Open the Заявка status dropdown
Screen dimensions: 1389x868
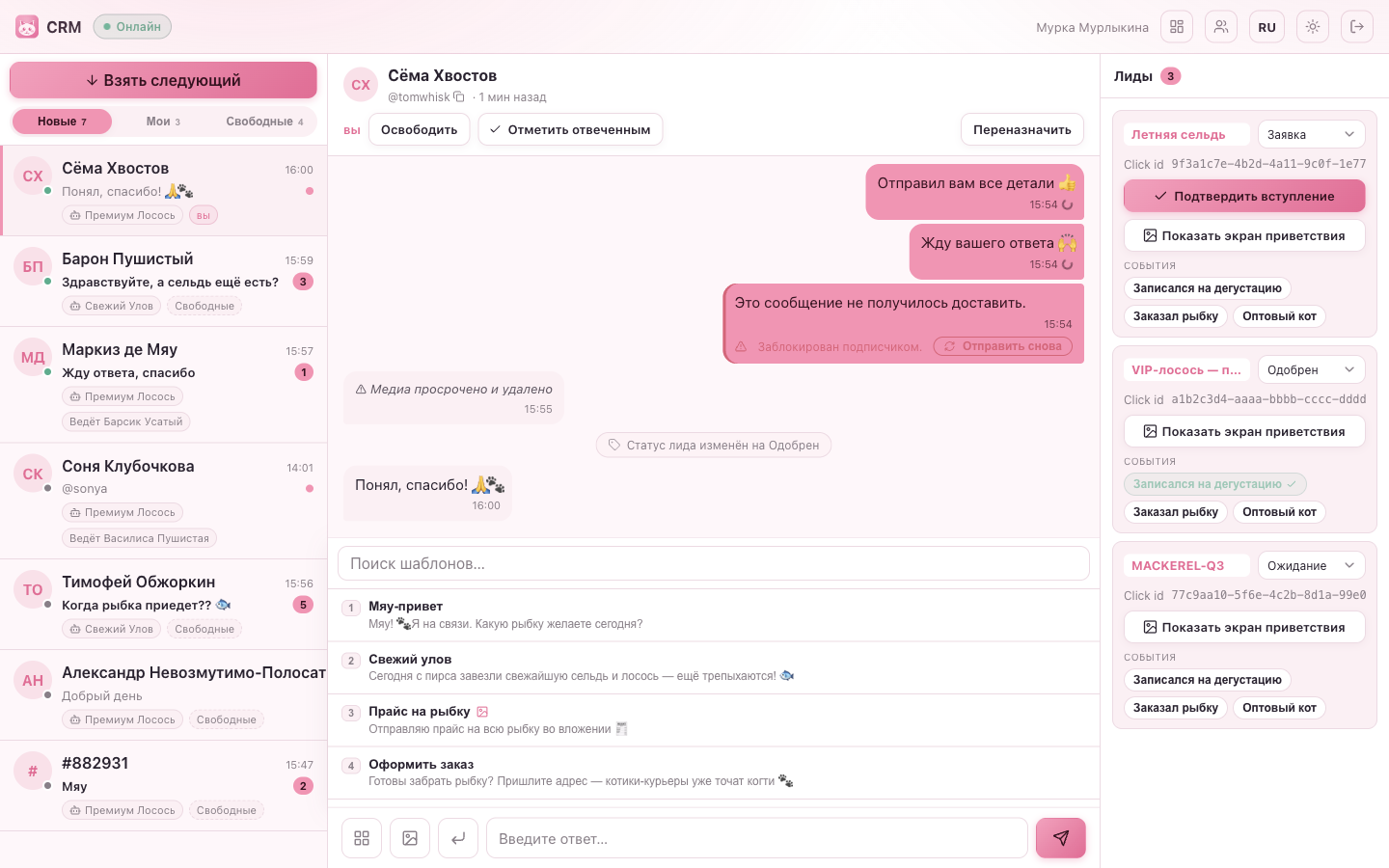(1312, 135)
